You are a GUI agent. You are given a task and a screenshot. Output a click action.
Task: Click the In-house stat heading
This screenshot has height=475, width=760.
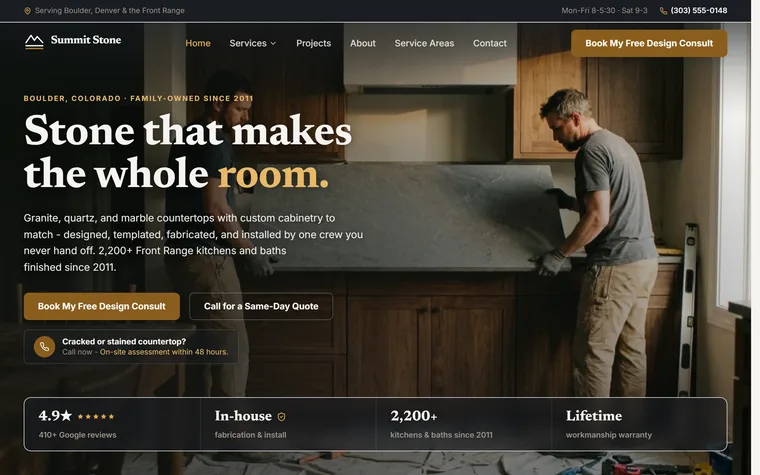pyautogui.click(x=243, y=416)
